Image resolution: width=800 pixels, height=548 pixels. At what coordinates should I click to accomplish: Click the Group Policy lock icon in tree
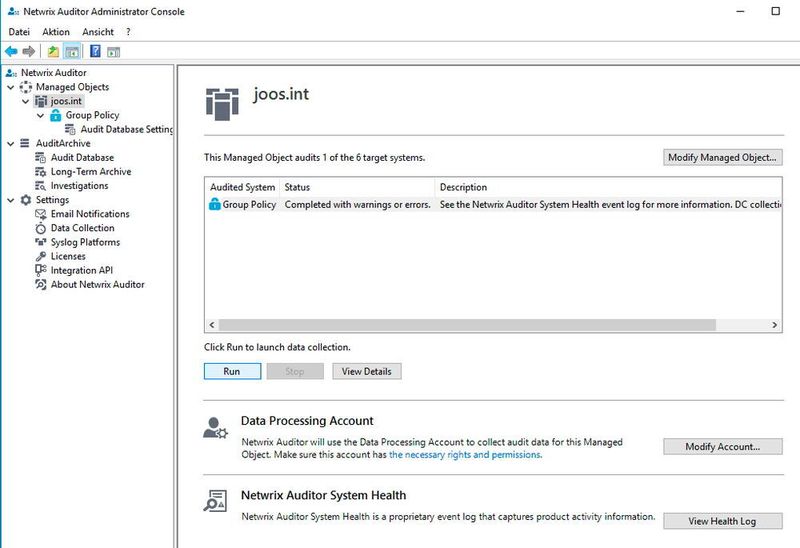click(x=56, y=115)
